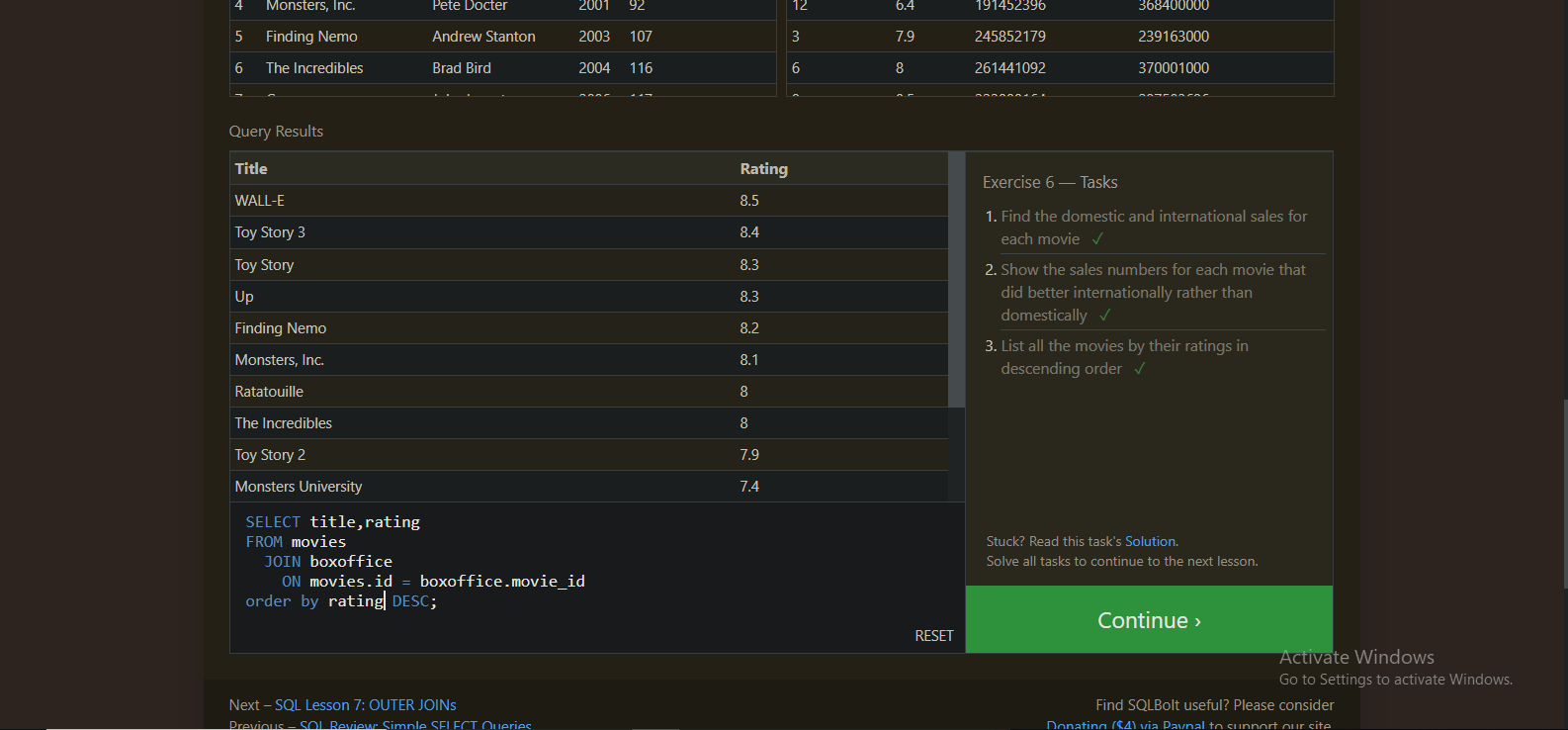The image size is (1568, 730).
Task: Click the checkmark next to task 3
Action: (1140, 368)
